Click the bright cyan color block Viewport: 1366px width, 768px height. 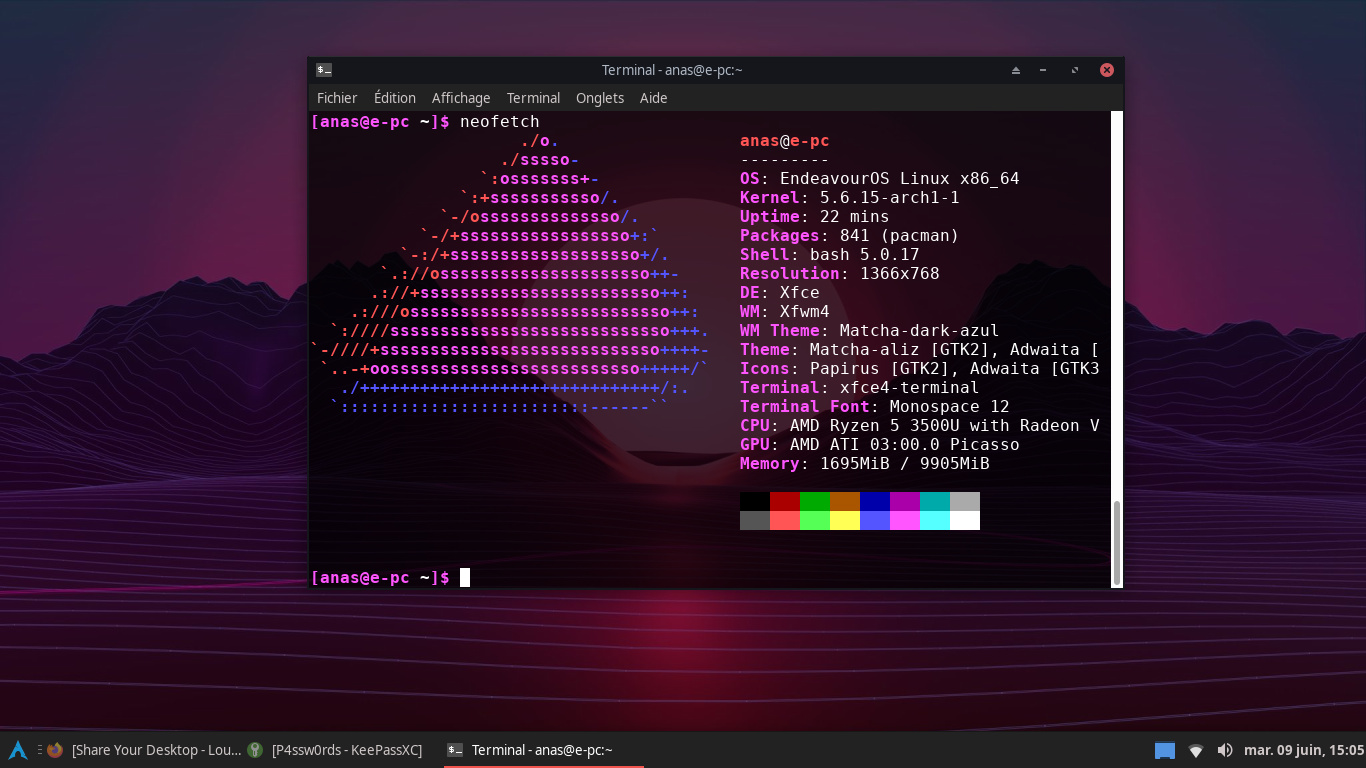click(935, 520)
